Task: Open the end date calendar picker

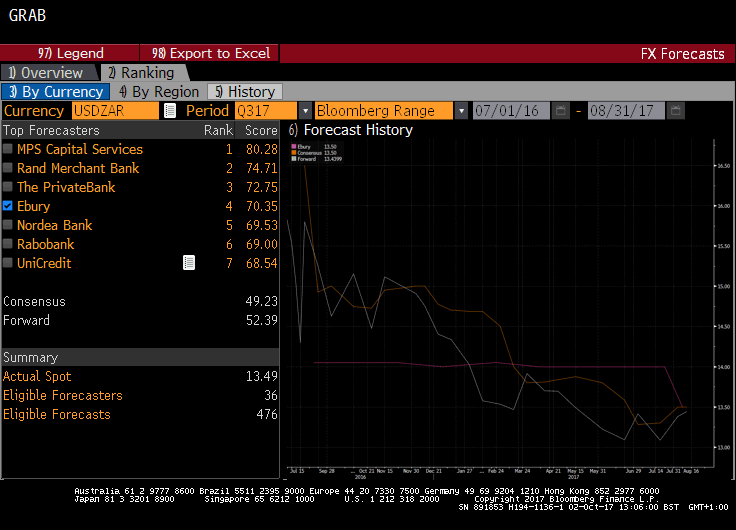Action: click(x=675, y=111)
